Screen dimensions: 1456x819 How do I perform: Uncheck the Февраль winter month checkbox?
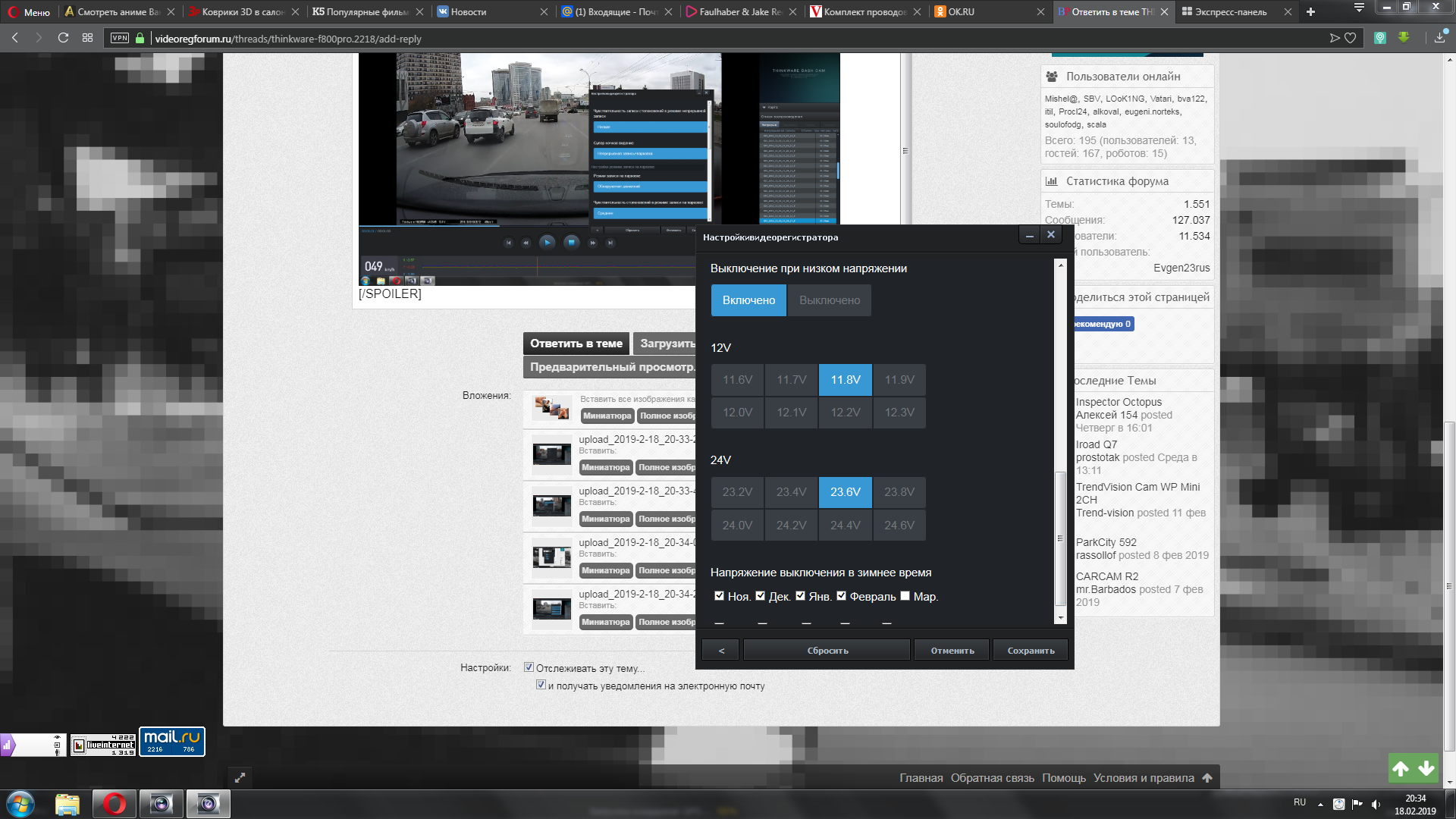pyautogui.click(x=841, y=596)
